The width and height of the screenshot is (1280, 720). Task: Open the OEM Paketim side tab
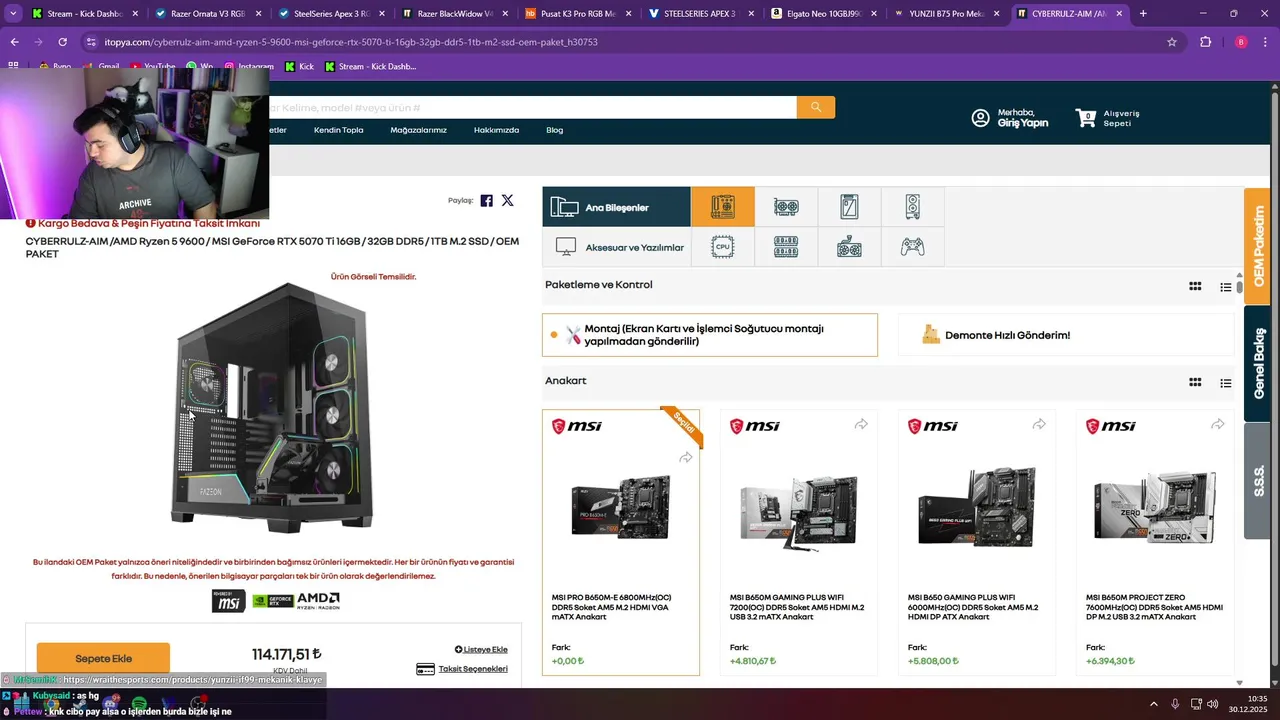[x=1257, y=246]
